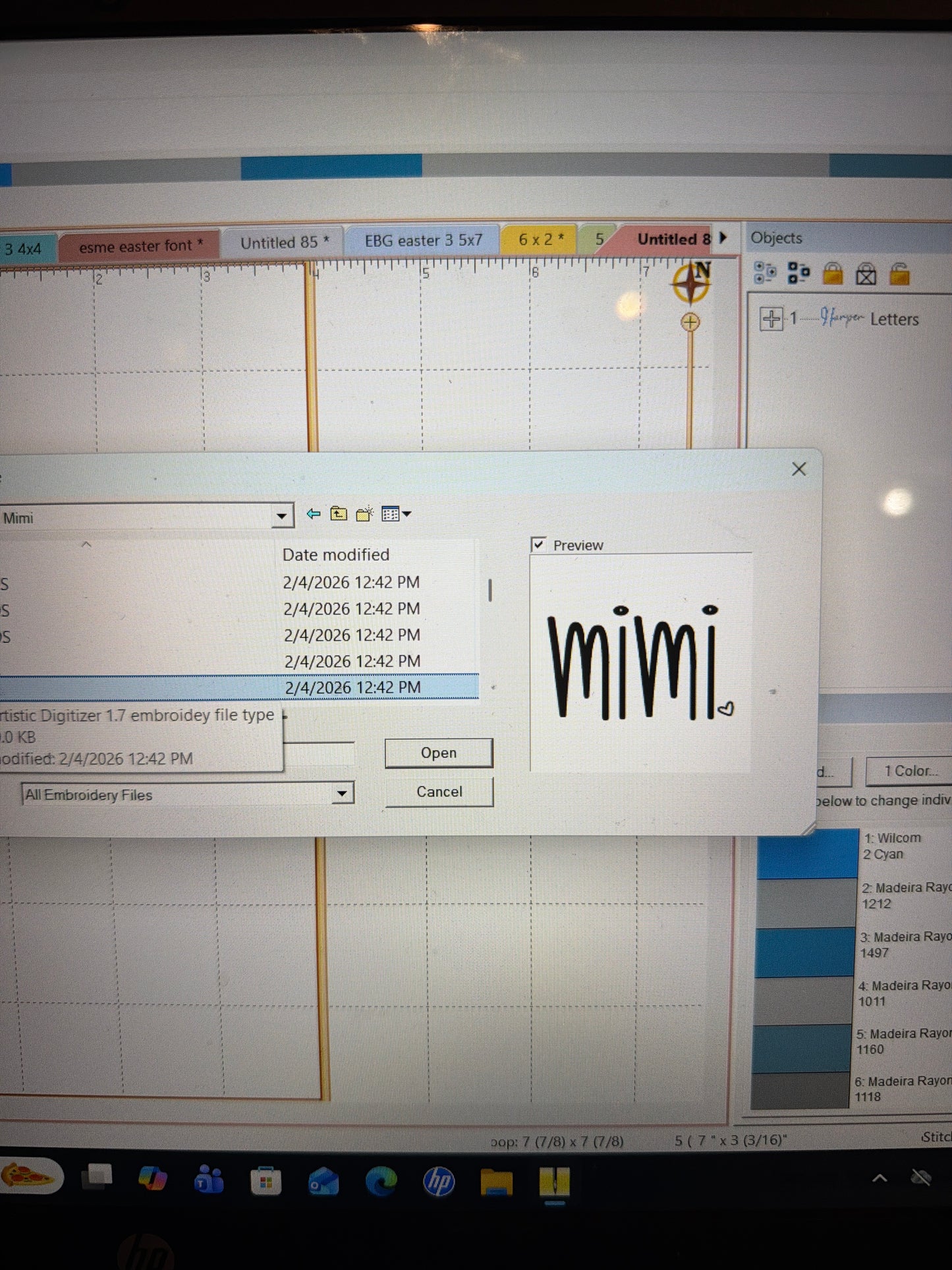Click the round plus marker below the compass
This screenshot has width=952, height=1270.
click(x=690, y=322)
